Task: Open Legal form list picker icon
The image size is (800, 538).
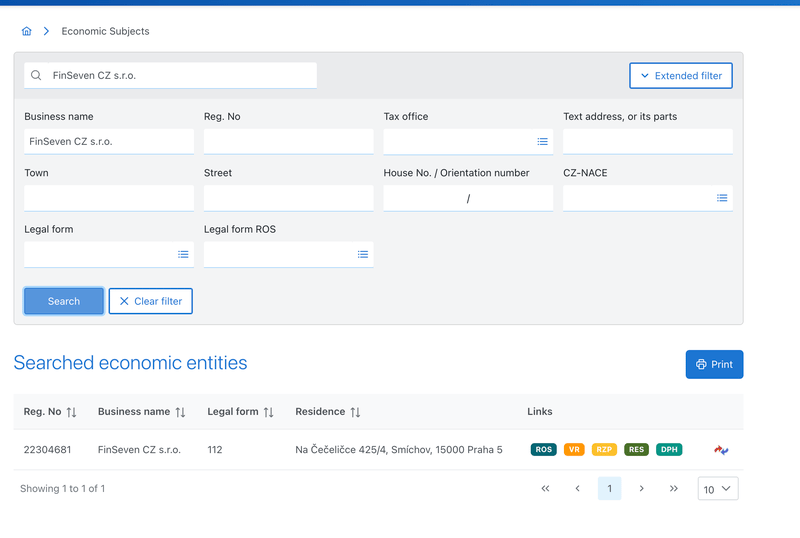Action: tap(183, 254)
